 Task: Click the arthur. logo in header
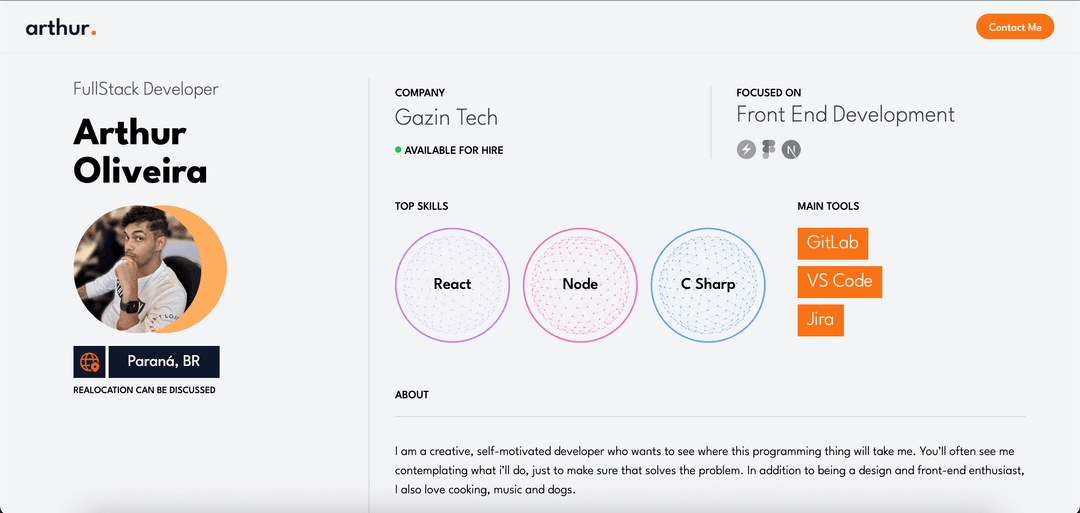pyautogui.click(x=61, y=28)
